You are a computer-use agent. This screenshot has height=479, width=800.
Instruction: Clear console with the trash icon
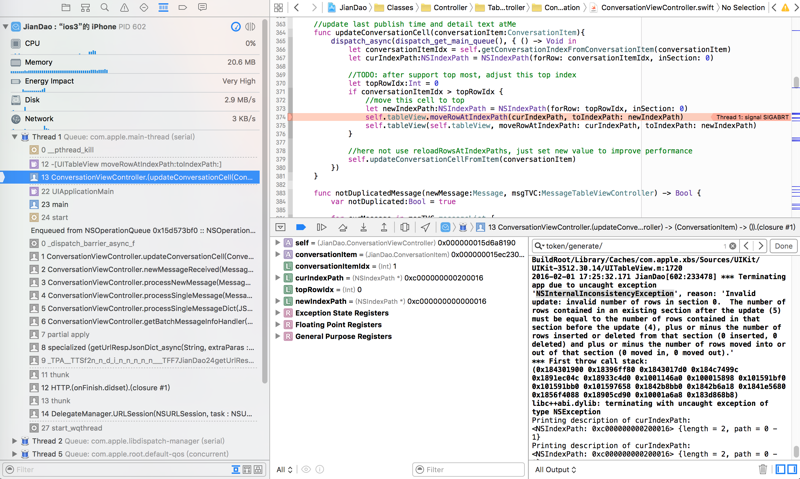click(x=763, y=469)
